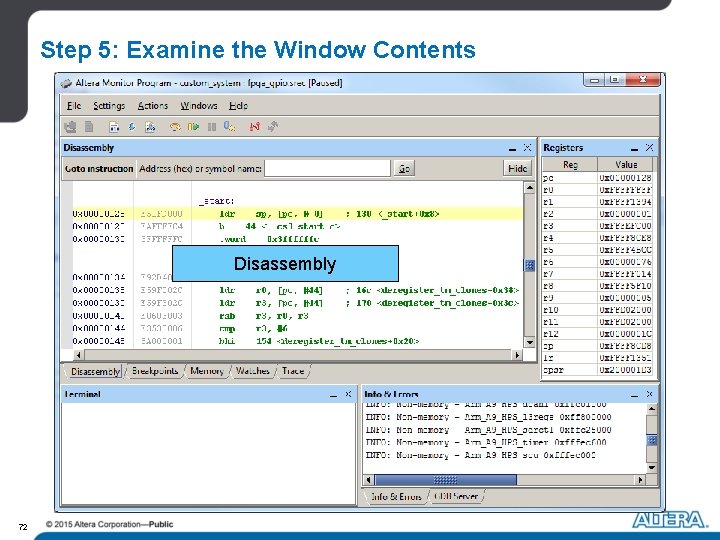Close the Disassembly panel
Image resolution: width=720 pixels, height=540 pixels.
[527, 147]
